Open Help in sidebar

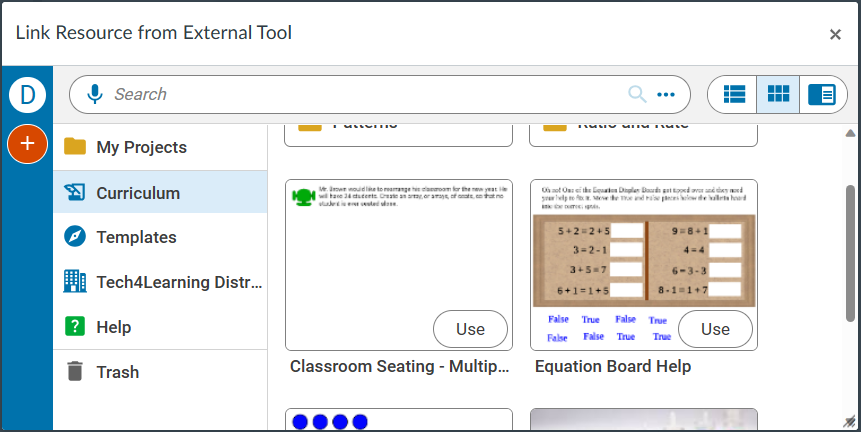(x=160, y=327)
